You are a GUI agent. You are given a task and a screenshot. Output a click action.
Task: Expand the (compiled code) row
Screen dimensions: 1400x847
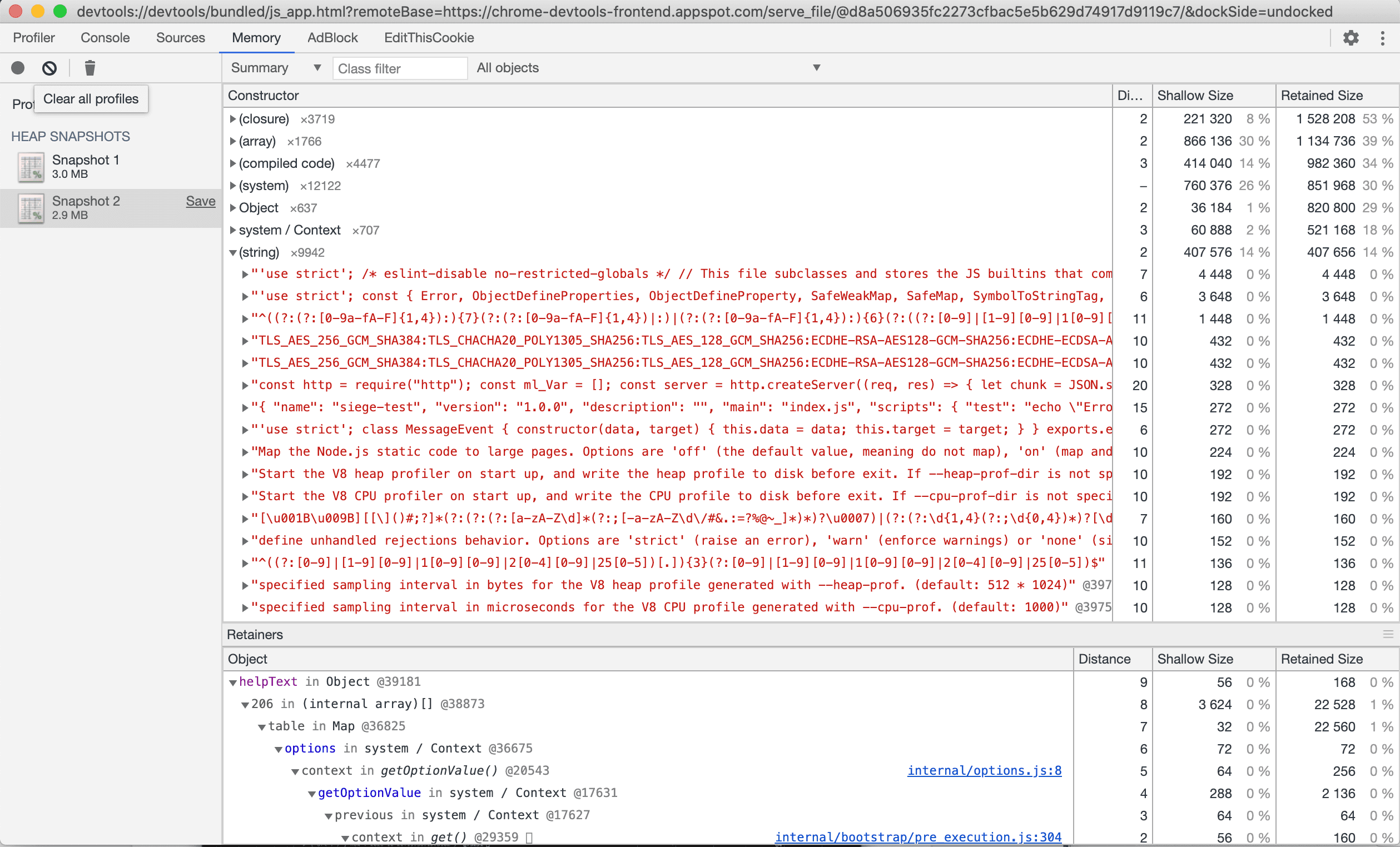pyautogui.click(x=232, y=163)
